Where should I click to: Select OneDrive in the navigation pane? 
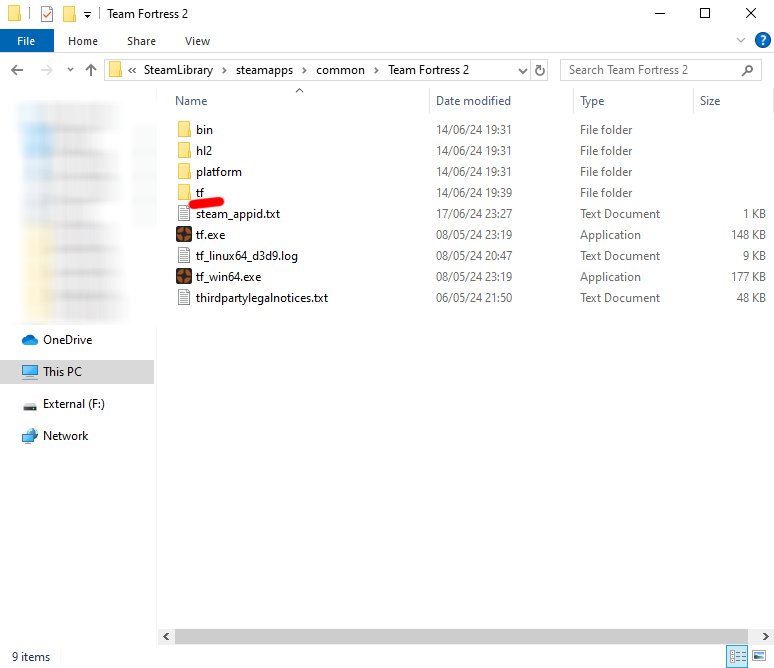(x=67, y=340)
